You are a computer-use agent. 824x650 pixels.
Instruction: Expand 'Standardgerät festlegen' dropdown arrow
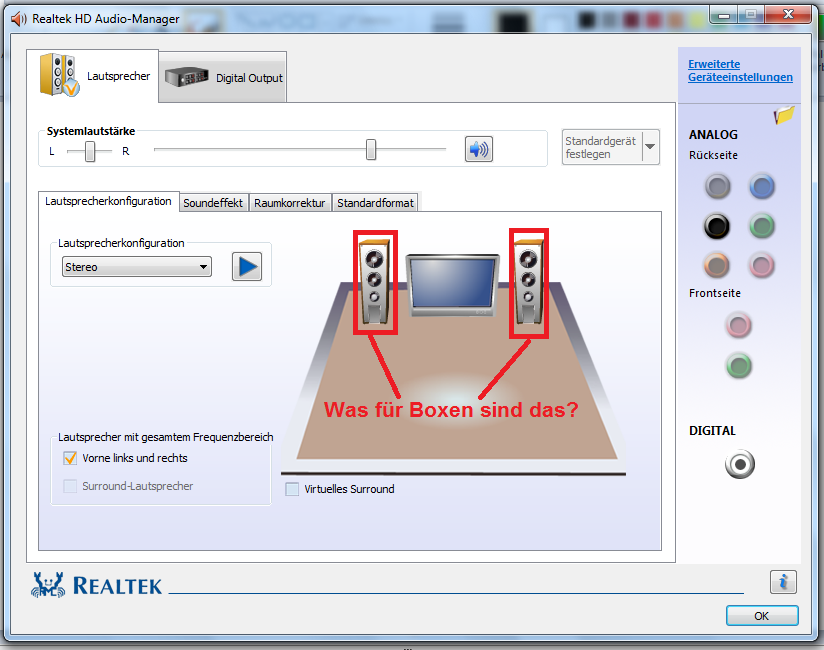650,147
